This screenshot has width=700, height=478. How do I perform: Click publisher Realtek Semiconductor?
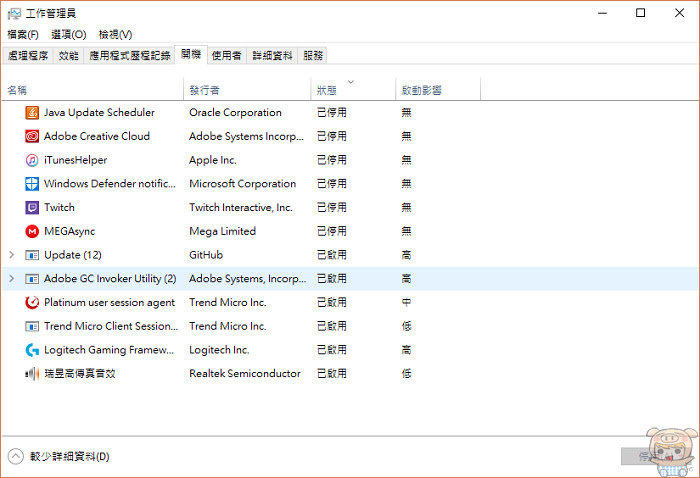pos(245,374)
